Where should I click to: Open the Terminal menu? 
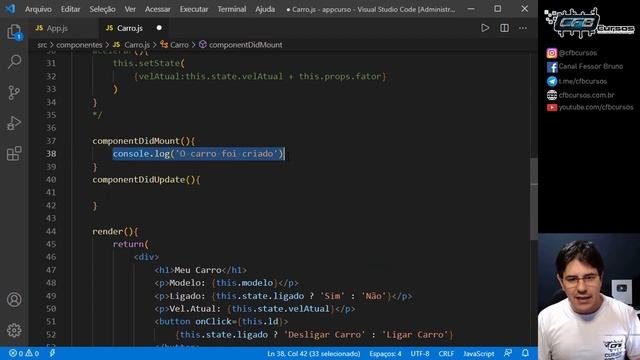231,9
